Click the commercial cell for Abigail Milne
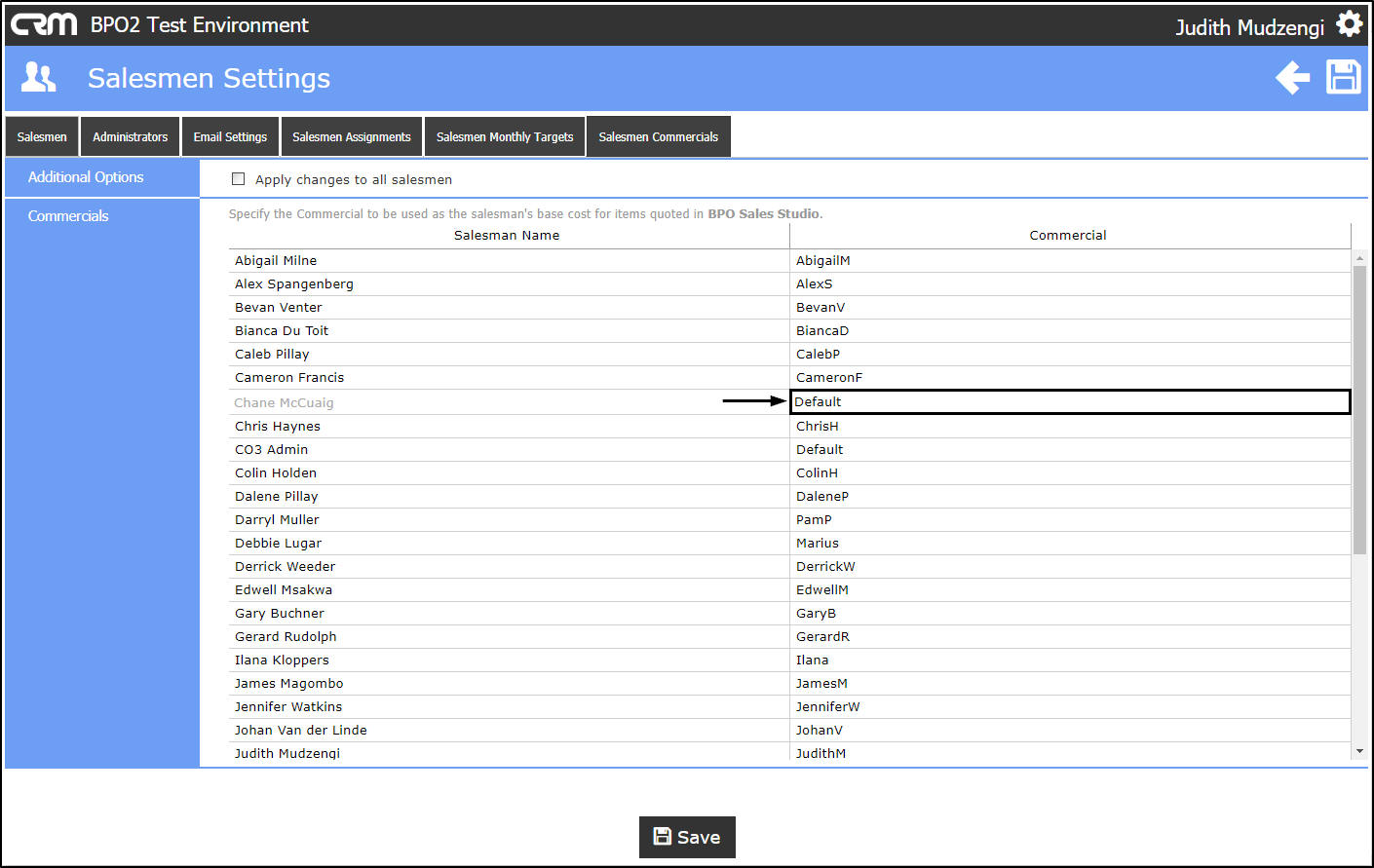Screen dimensions: 1374x868 pos(1070,260)
